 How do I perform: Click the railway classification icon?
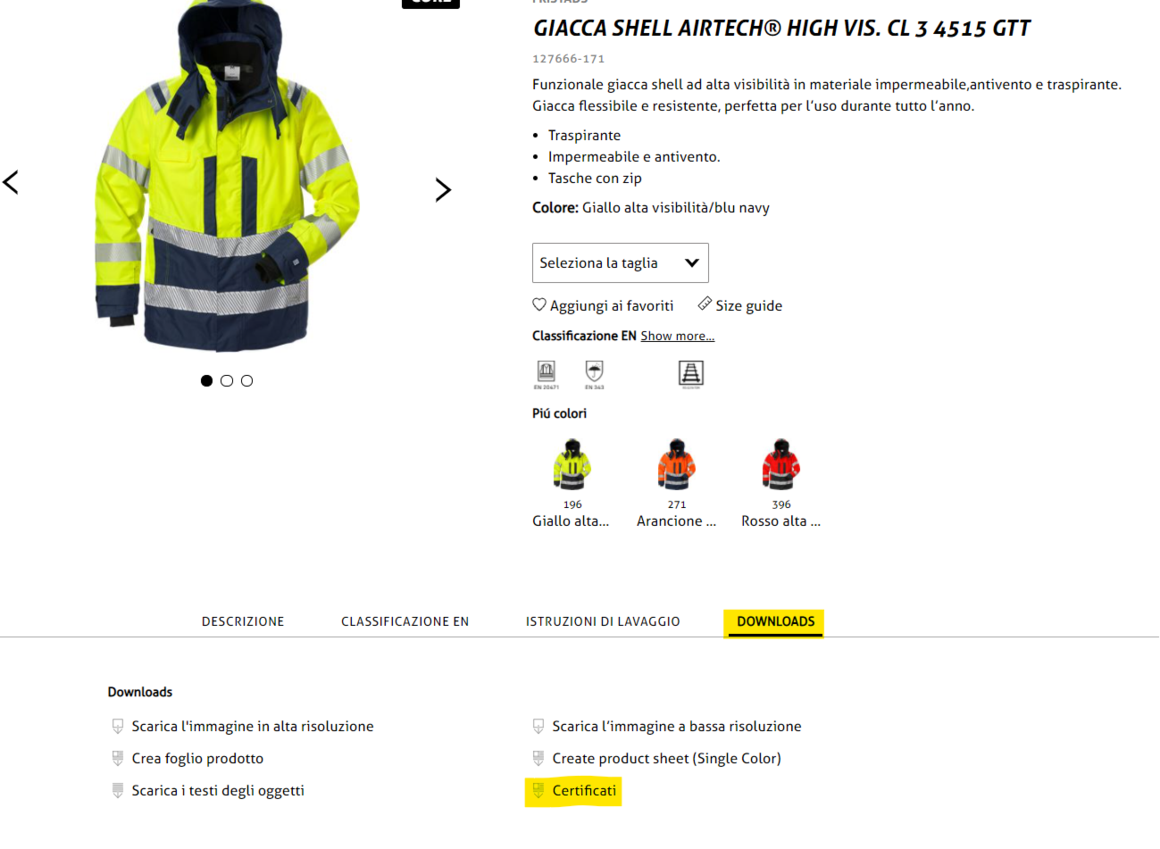click(690, 374)
